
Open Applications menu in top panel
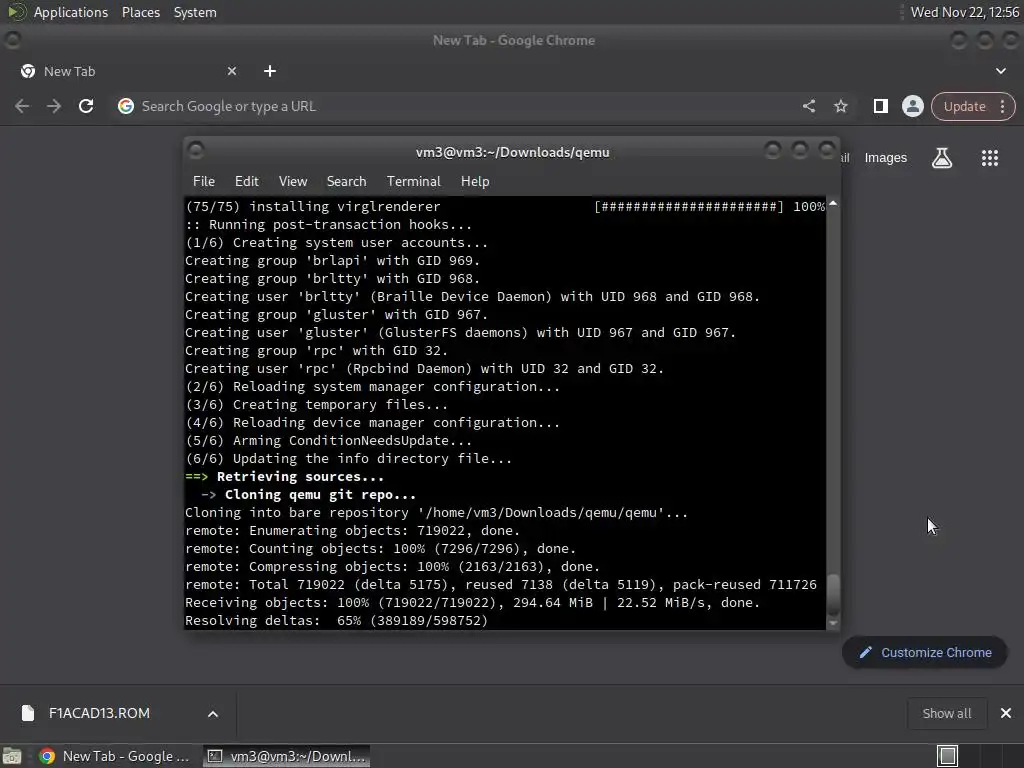(71, 12)
